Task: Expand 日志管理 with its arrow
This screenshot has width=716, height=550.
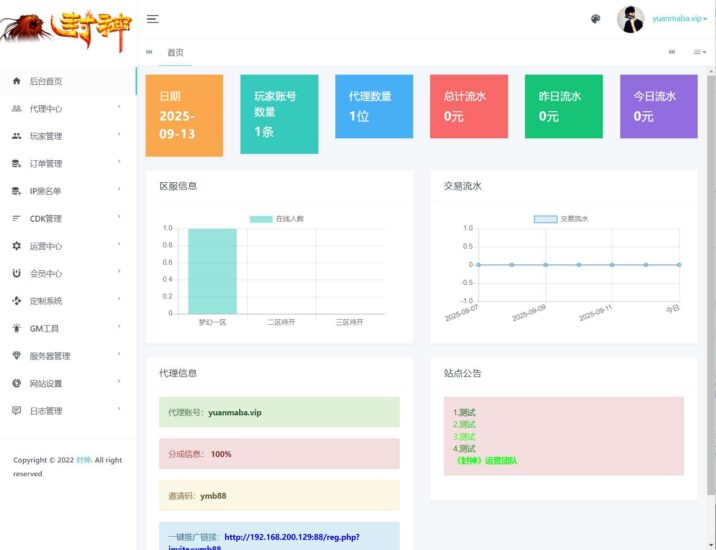Action: (x=119, y=409)
